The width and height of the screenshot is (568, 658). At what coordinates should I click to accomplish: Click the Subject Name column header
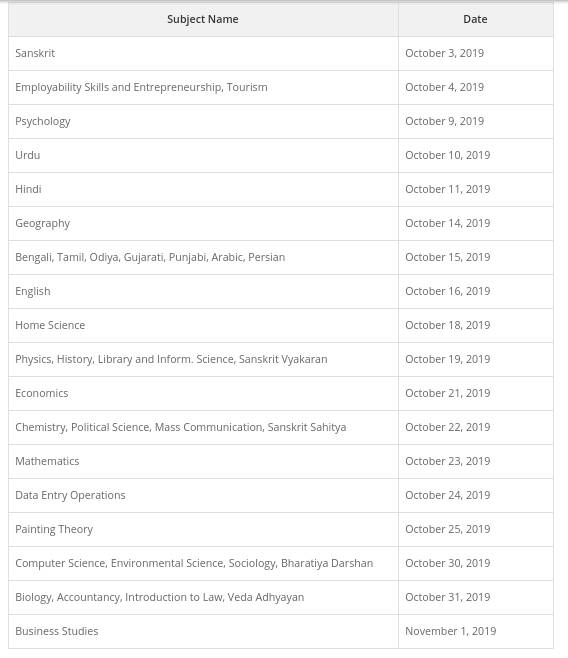coord(203,19)
